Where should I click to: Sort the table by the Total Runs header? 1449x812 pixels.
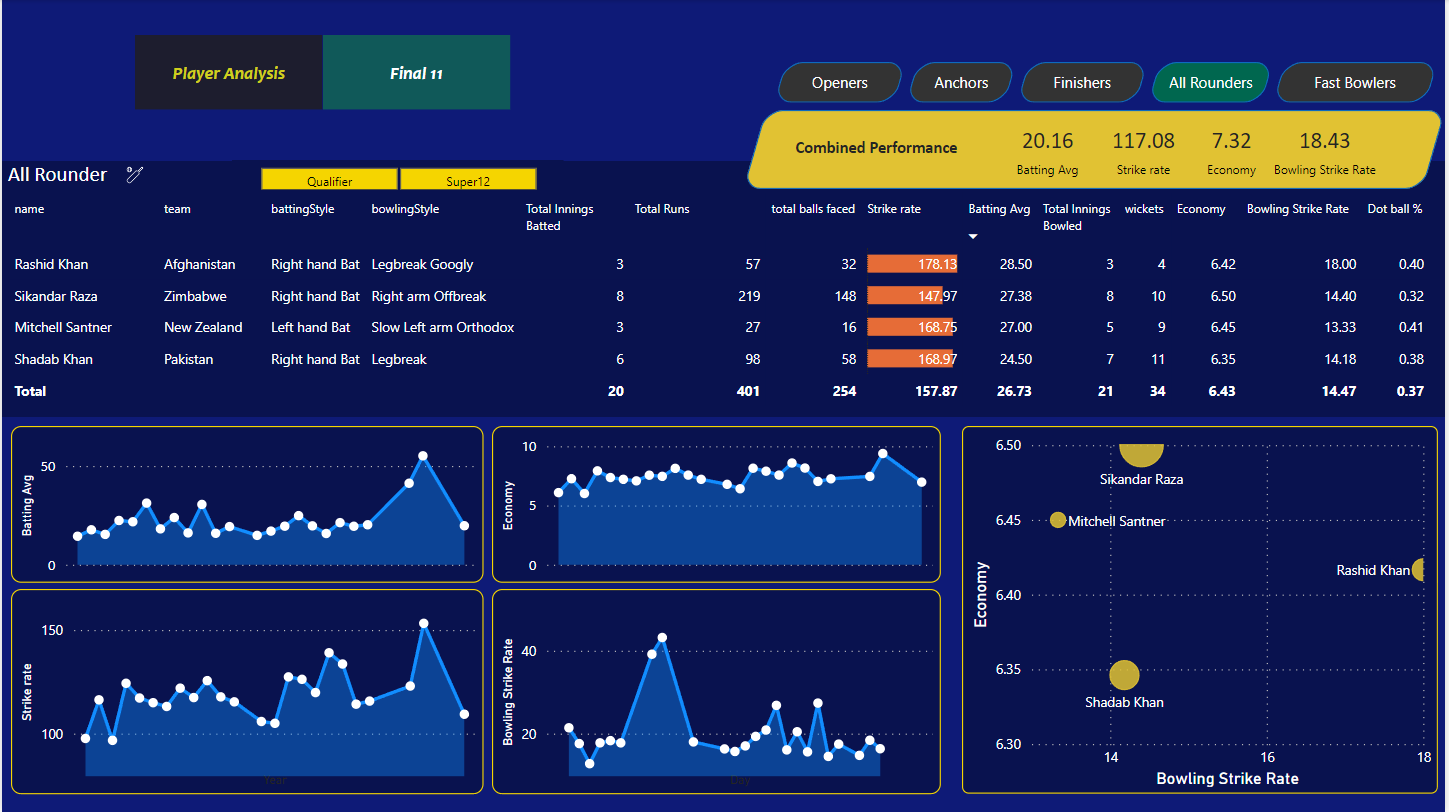[x=662, y=208]
